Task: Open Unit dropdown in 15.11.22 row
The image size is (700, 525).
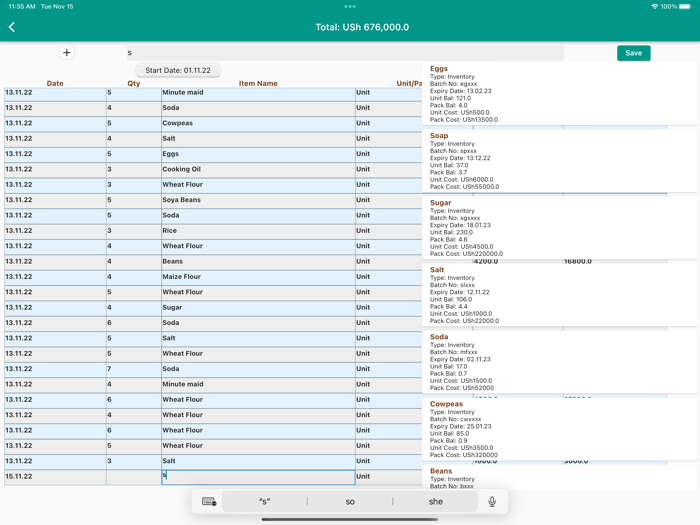Action: tap(388, 477)
